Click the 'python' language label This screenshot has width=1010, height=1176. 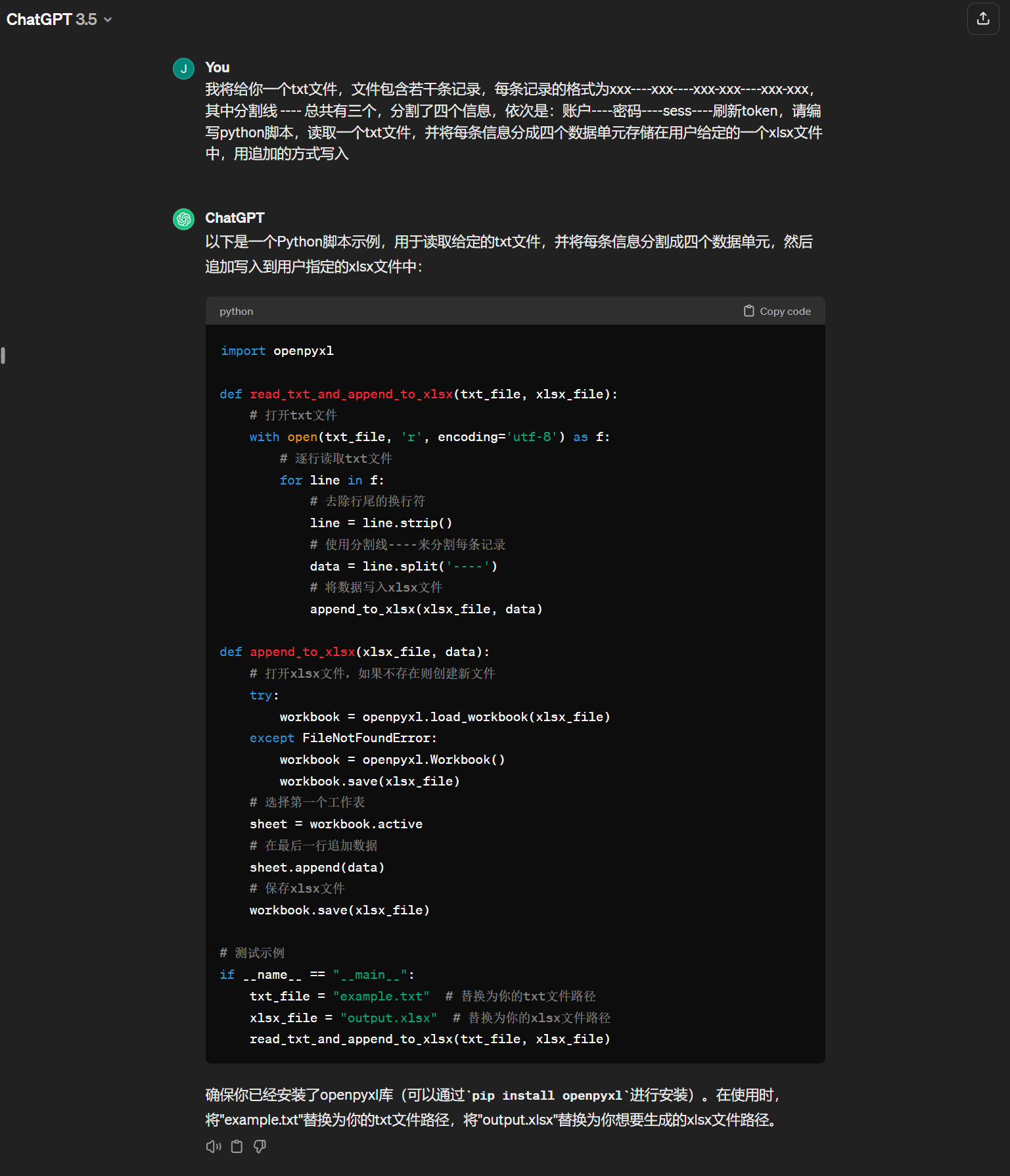[237, 311]
